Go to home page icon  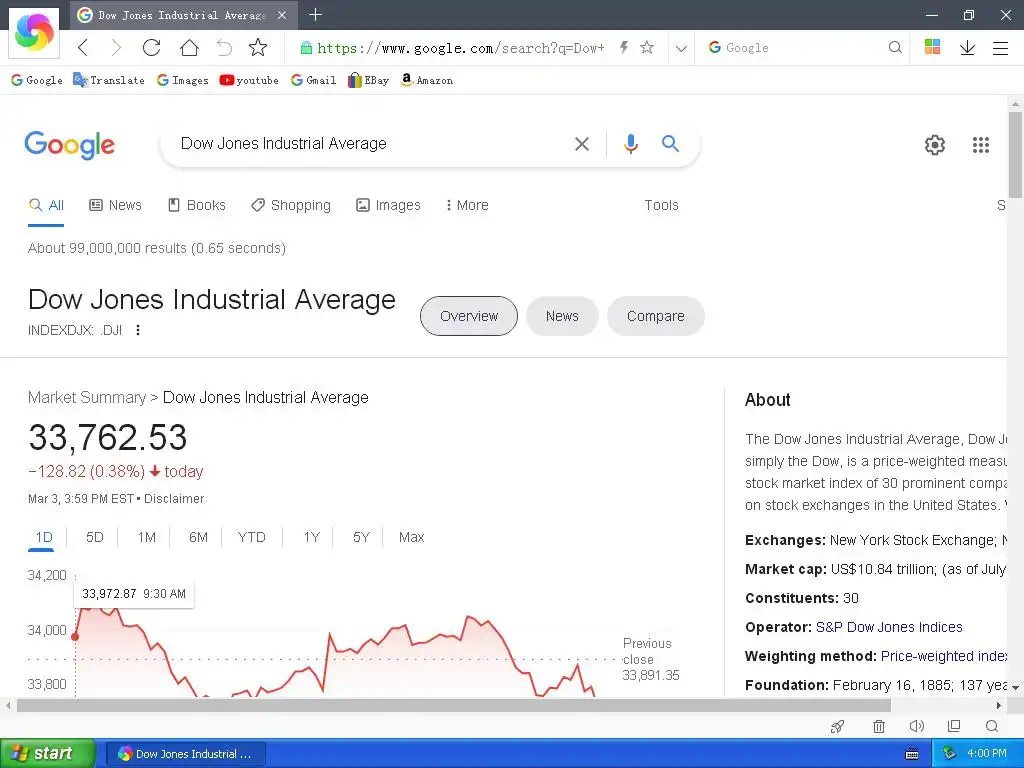189,48
